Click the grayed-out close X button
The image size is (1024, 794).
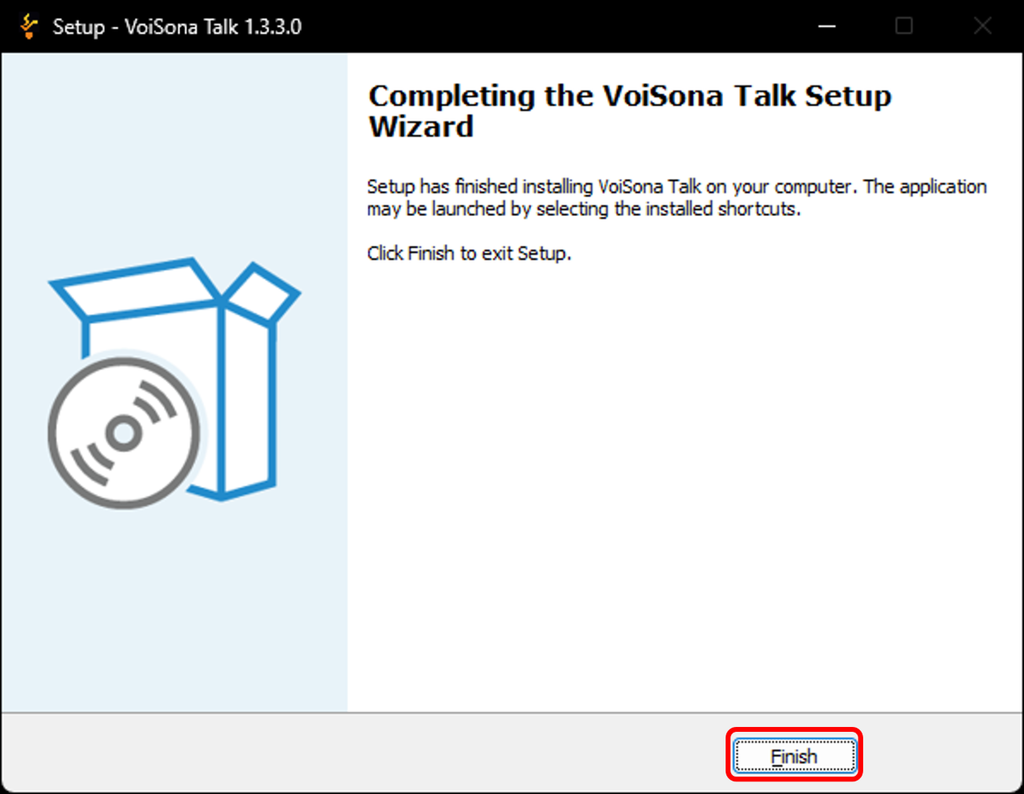coord(982,26)
